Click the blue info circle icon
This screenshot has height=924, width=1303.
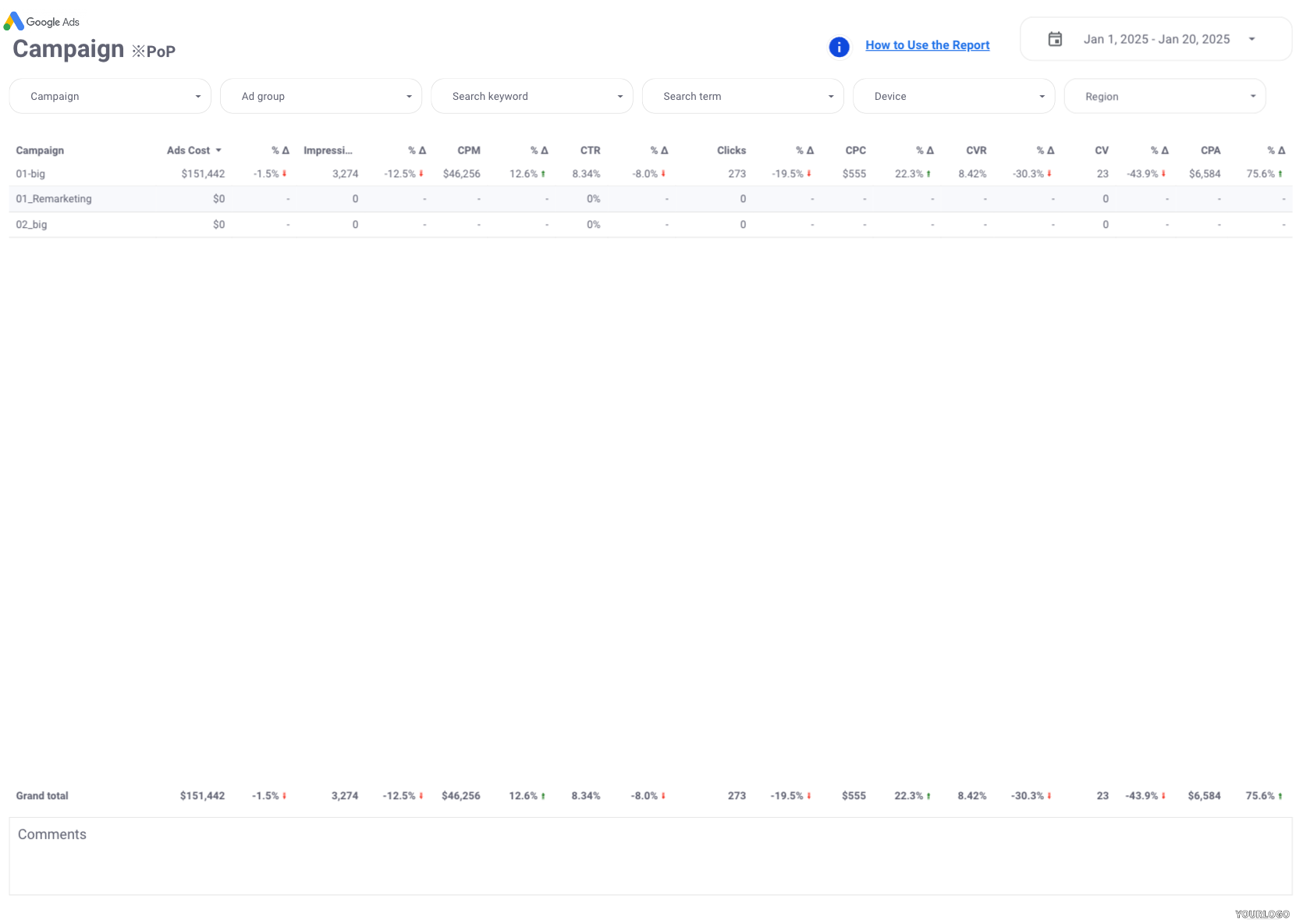[839, 47]
